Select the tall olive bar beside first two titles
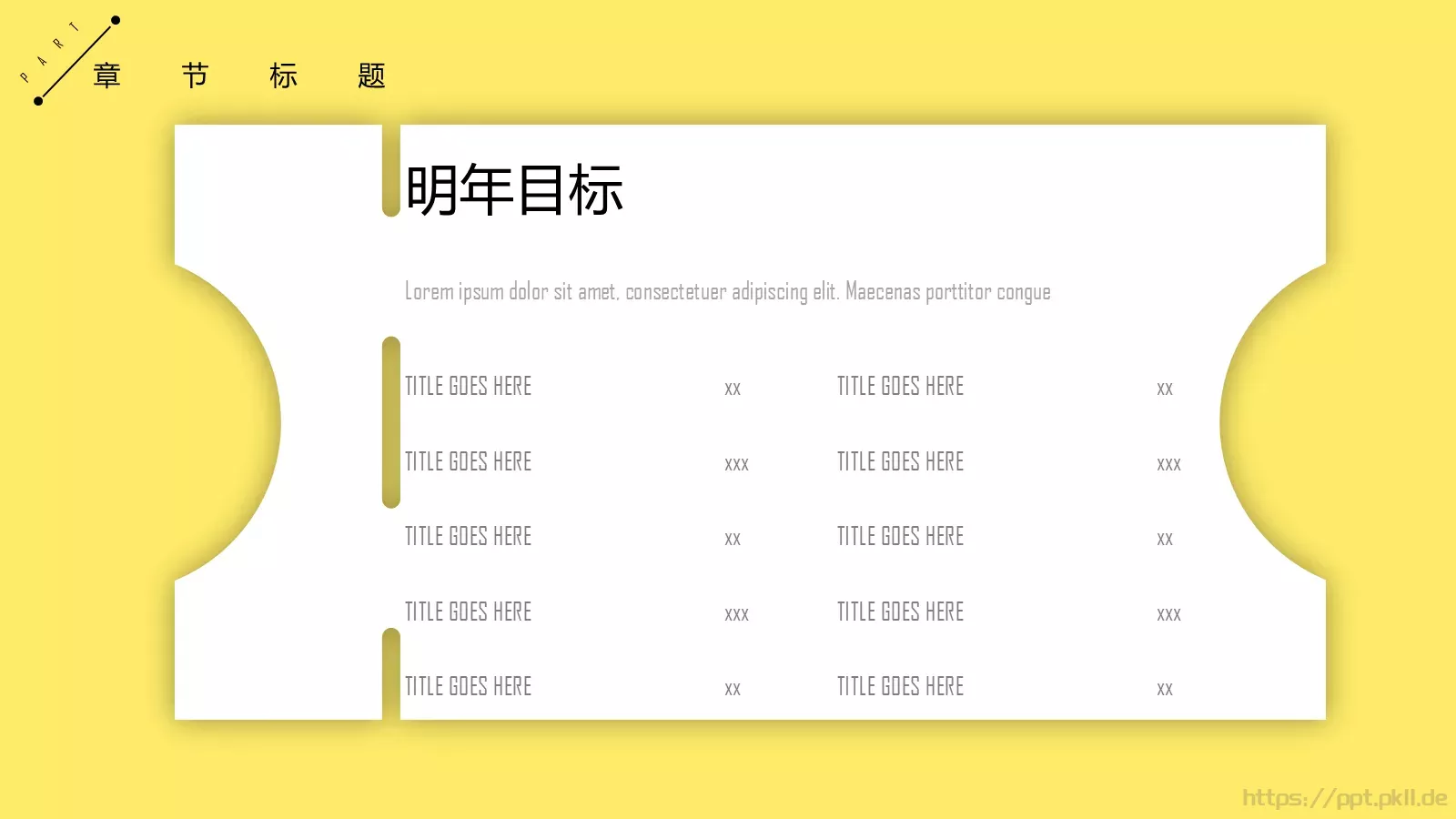Image resolution: width=1456 pixels, height=819 pixels. (x=391, y=422)
